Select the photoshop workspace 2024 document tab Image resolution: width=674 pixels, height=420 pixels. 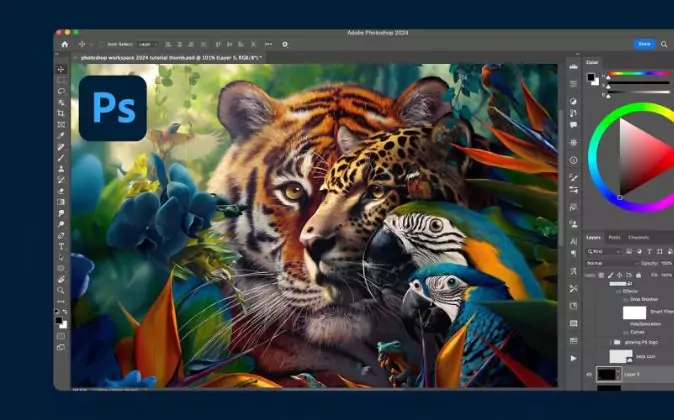pos(171,57)
